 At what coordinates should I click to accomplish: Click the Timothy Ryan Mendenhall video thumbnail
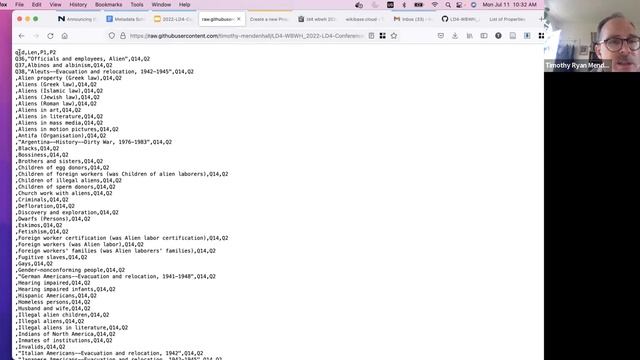(x=592, y=36)
